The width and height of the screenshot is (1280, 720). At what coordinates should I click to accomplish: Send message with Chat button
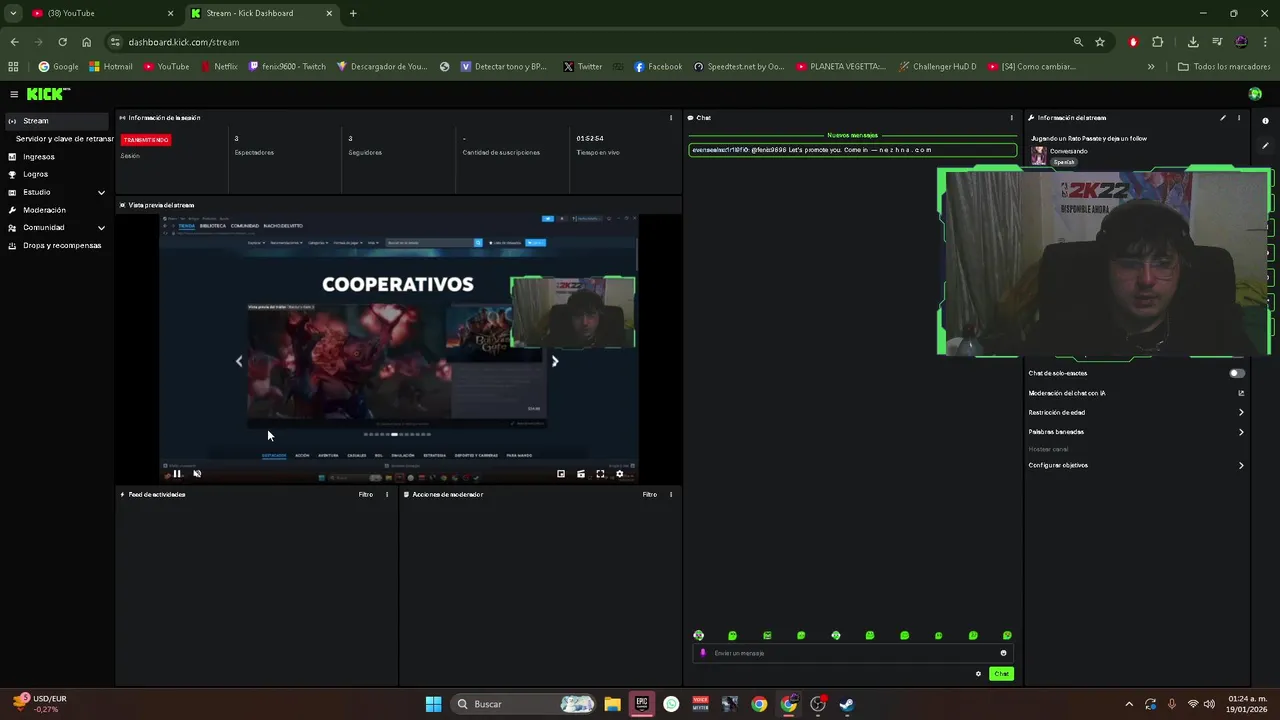tap(1001, 674)
